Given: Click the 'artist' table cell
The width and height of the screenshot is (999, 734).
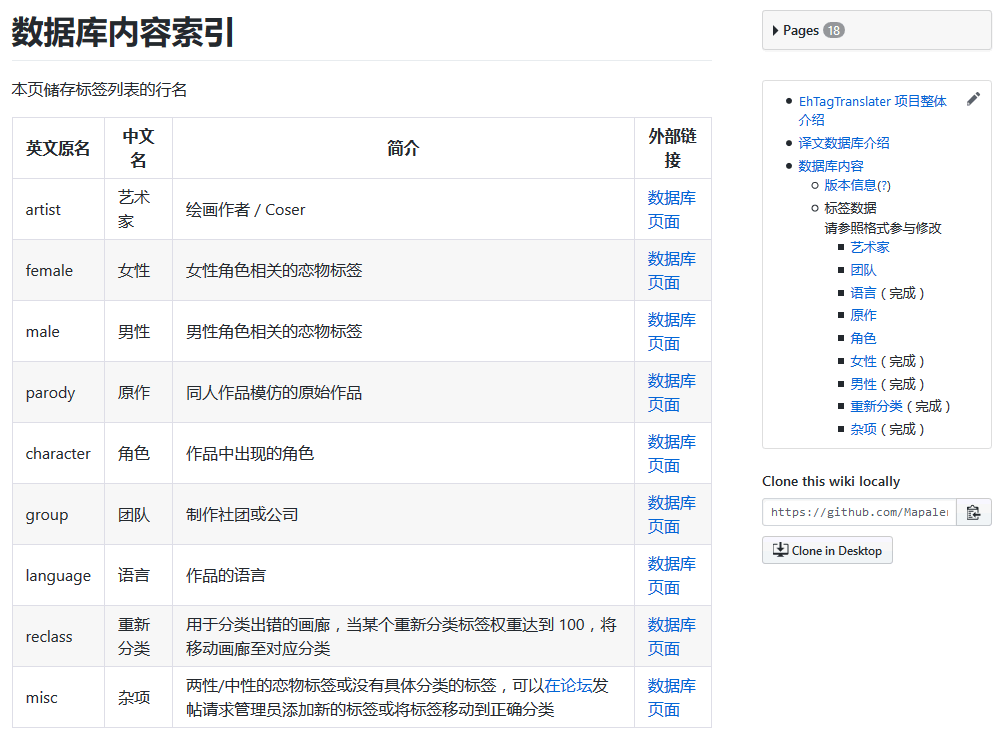Looking at the screenshot, I should tap(58, 210).
